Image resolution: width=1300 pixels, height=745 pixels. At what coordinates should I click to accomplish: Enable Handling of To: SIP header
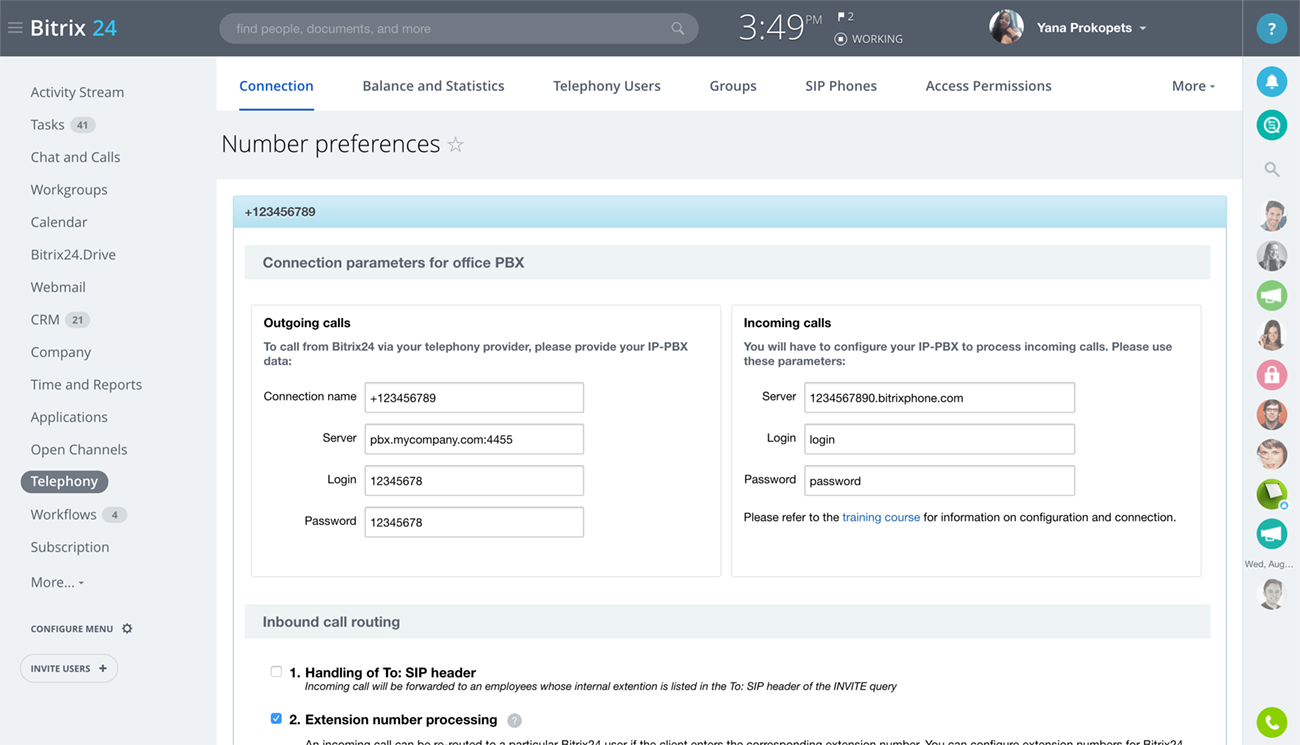click(276, 672)
